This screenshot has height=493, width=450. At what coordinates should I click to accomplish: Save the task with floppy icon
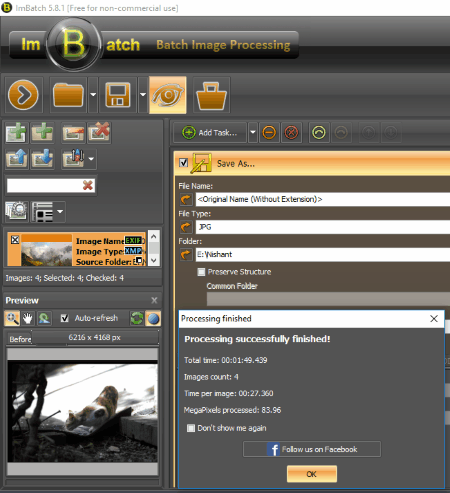point(118,95)
